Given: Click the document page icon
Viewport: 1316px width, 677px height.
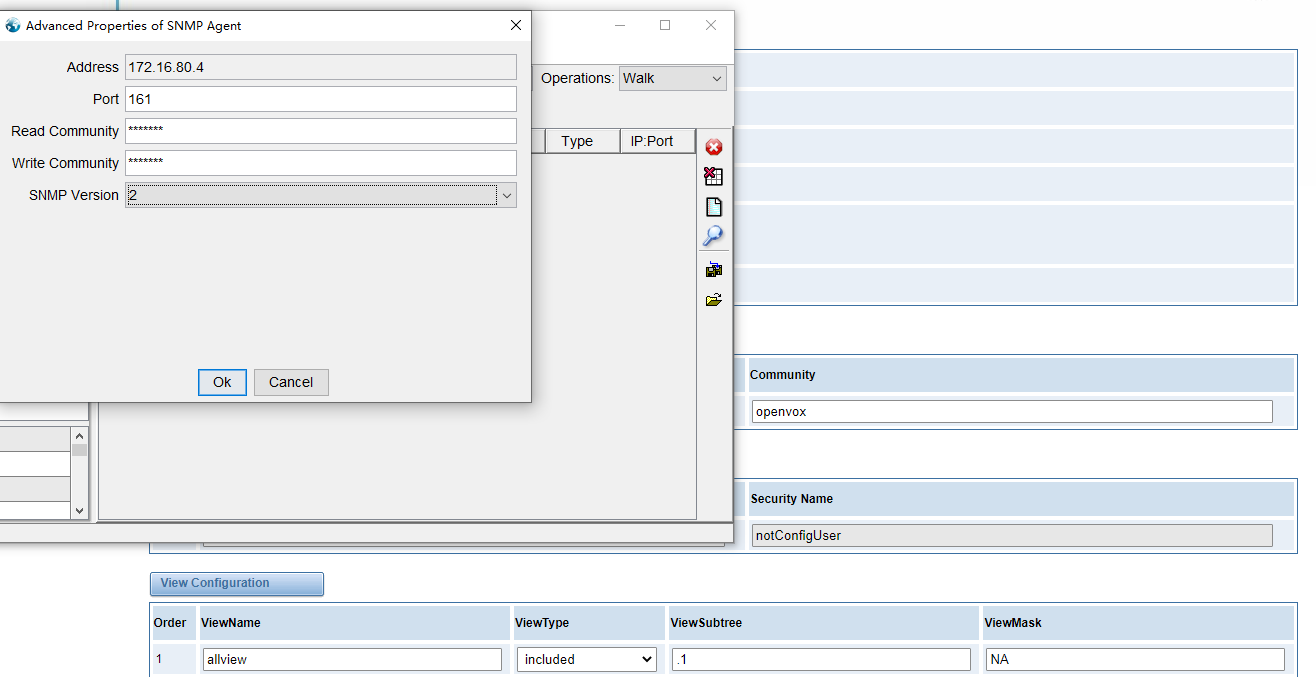Looking at the screenshot, I should click(714, 207).
